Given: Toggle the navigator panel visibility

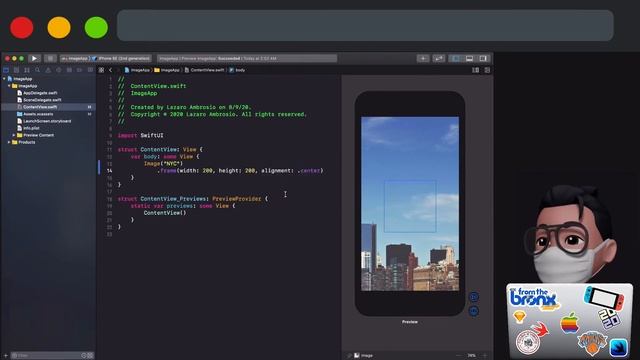Looking at the screenshot, I should click(x=456, y=58).
